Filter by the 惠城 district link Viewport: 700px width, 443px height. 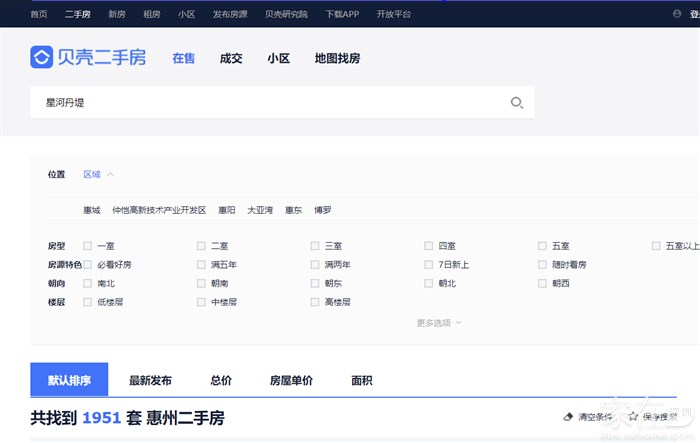click(x=92, y=211)
